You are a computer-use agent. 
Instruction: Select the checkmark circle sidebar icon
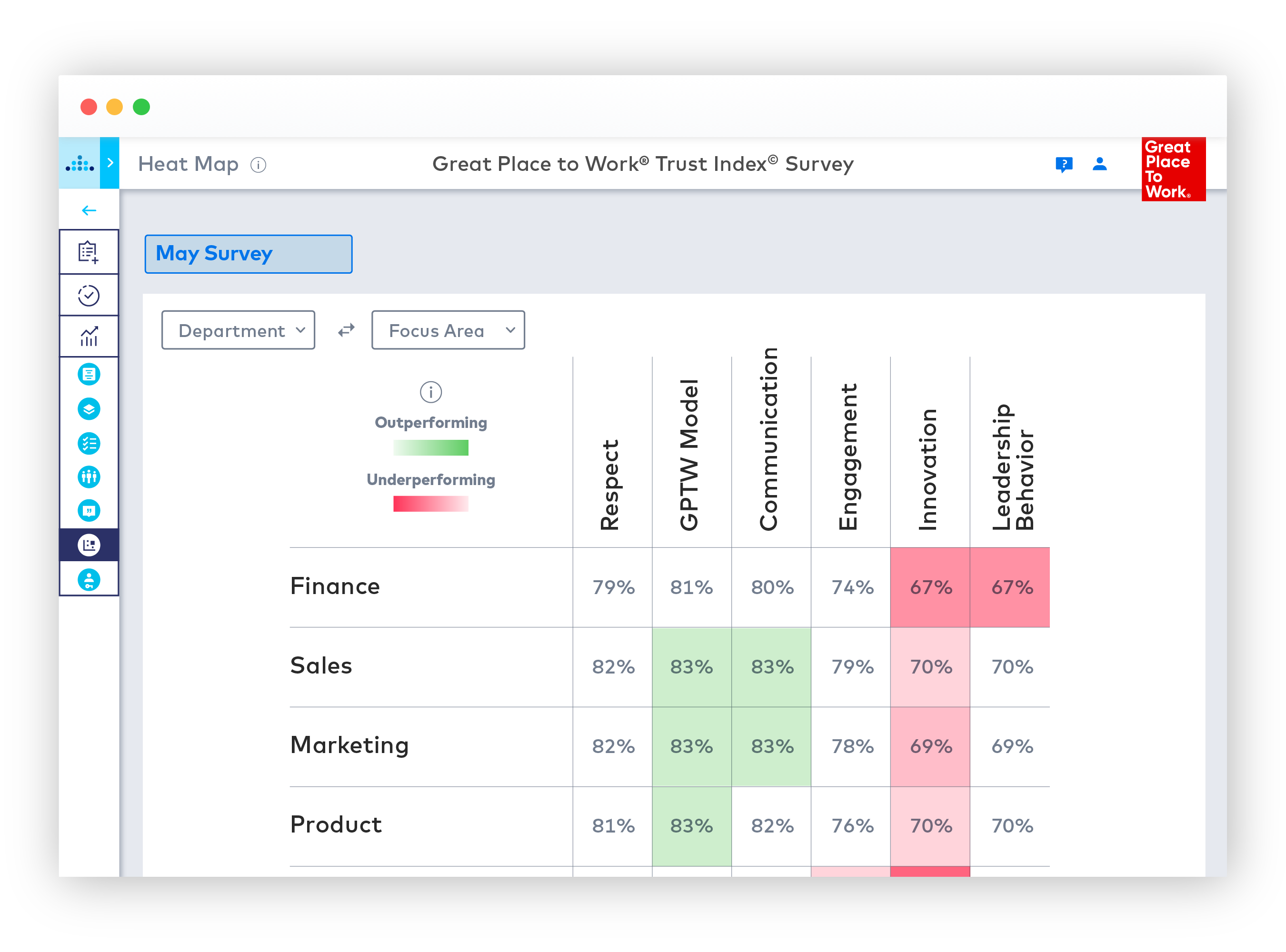click(89, 295)
